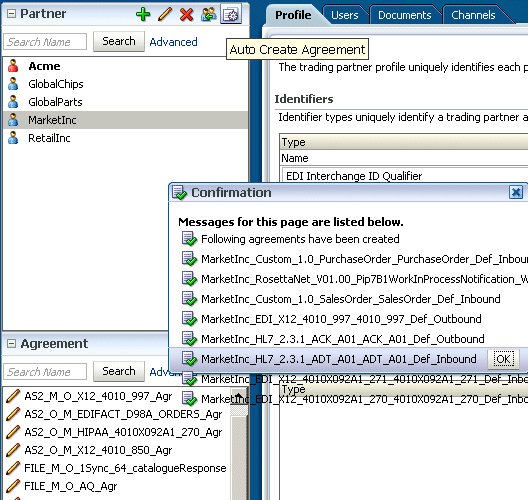Click OK in the Confirmation dialog
528x500 pixels.
[503, 359]
